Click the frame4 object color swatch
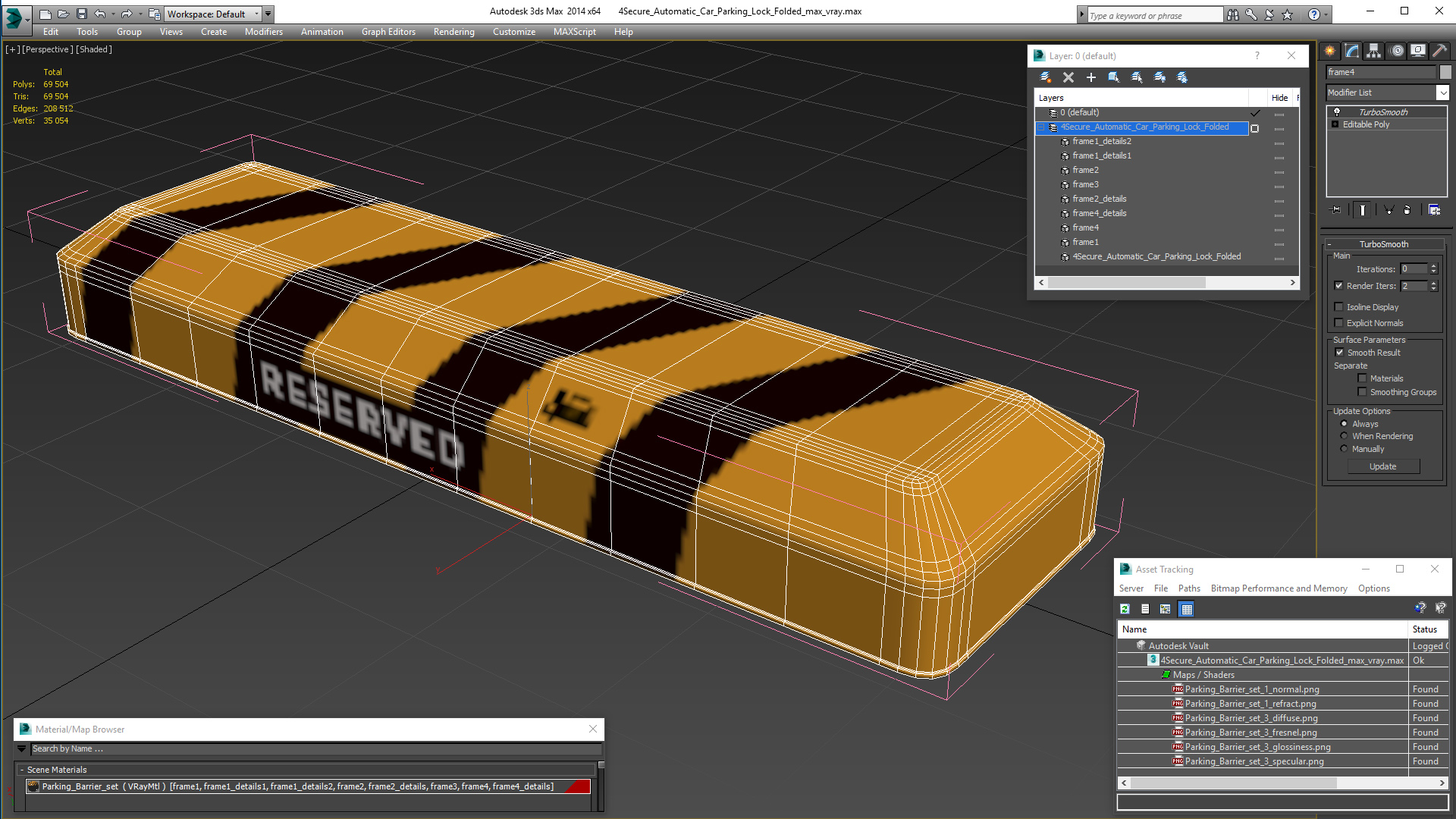The height and width of the screenshot is (819, 1456). [1445, 72]
